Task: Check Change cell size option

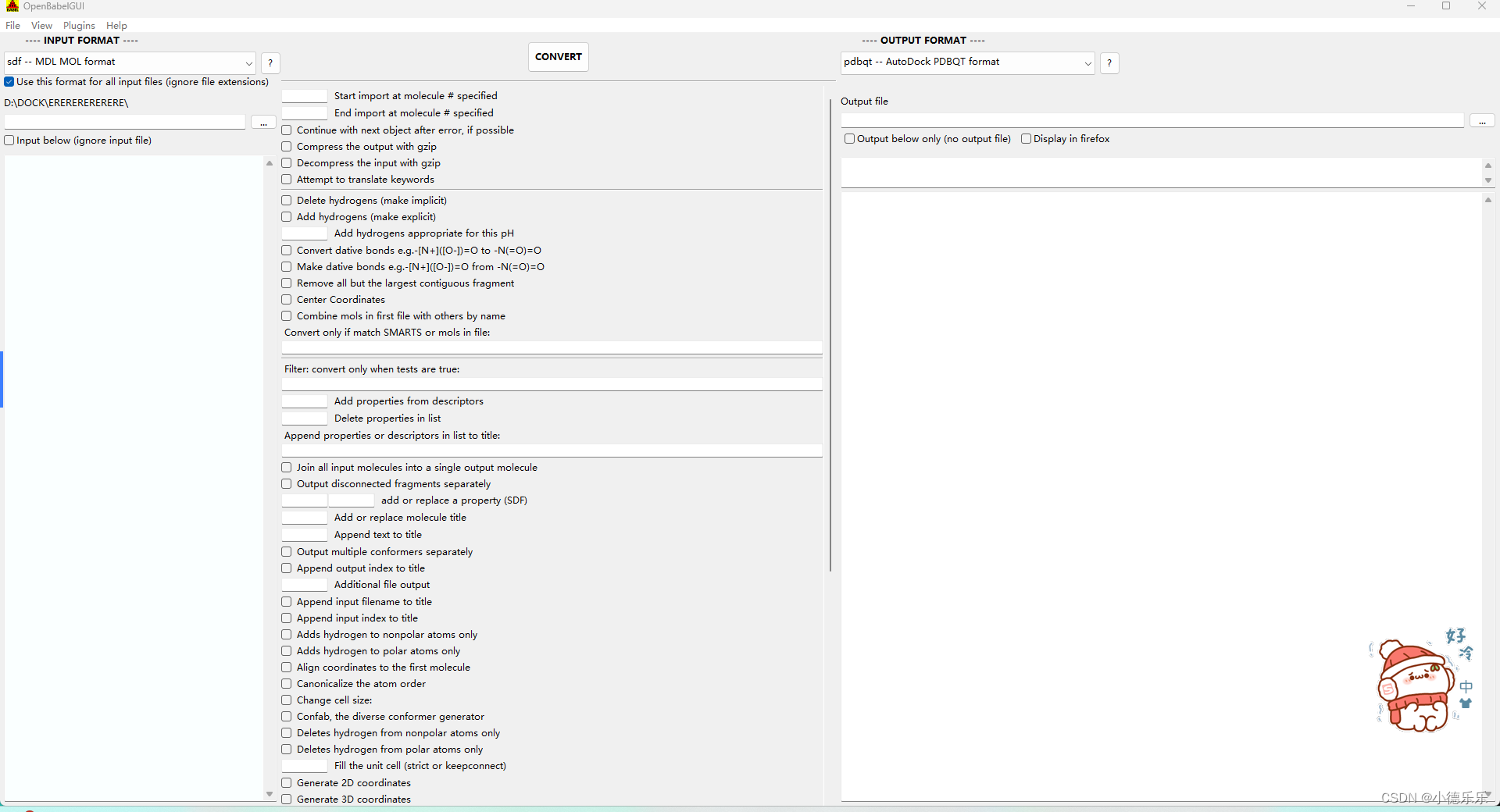Action: [287, 700]
